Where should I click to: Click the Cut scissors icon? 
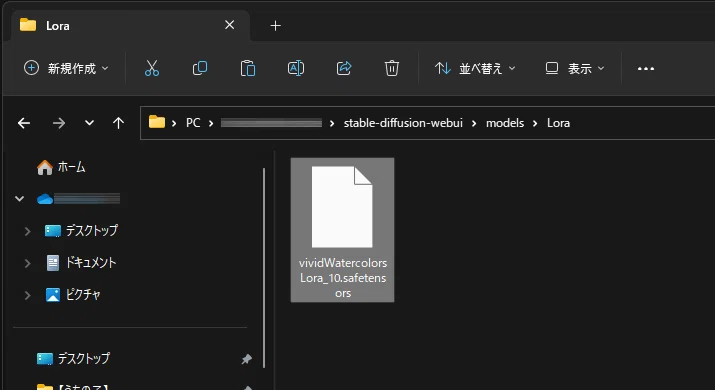[152, 68]
